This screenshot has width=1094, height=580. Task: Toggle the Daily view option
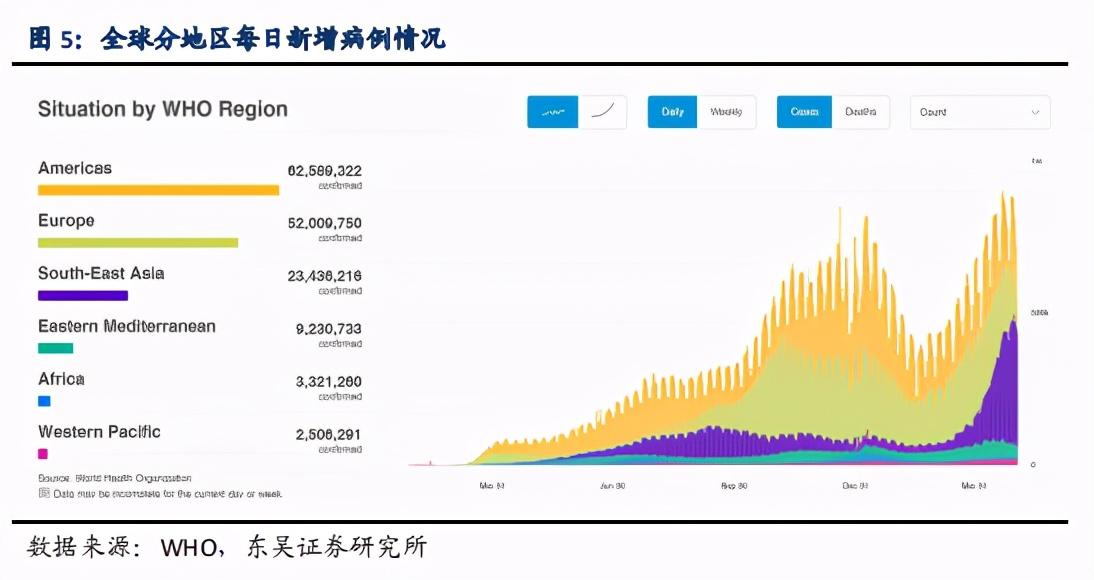672,113
